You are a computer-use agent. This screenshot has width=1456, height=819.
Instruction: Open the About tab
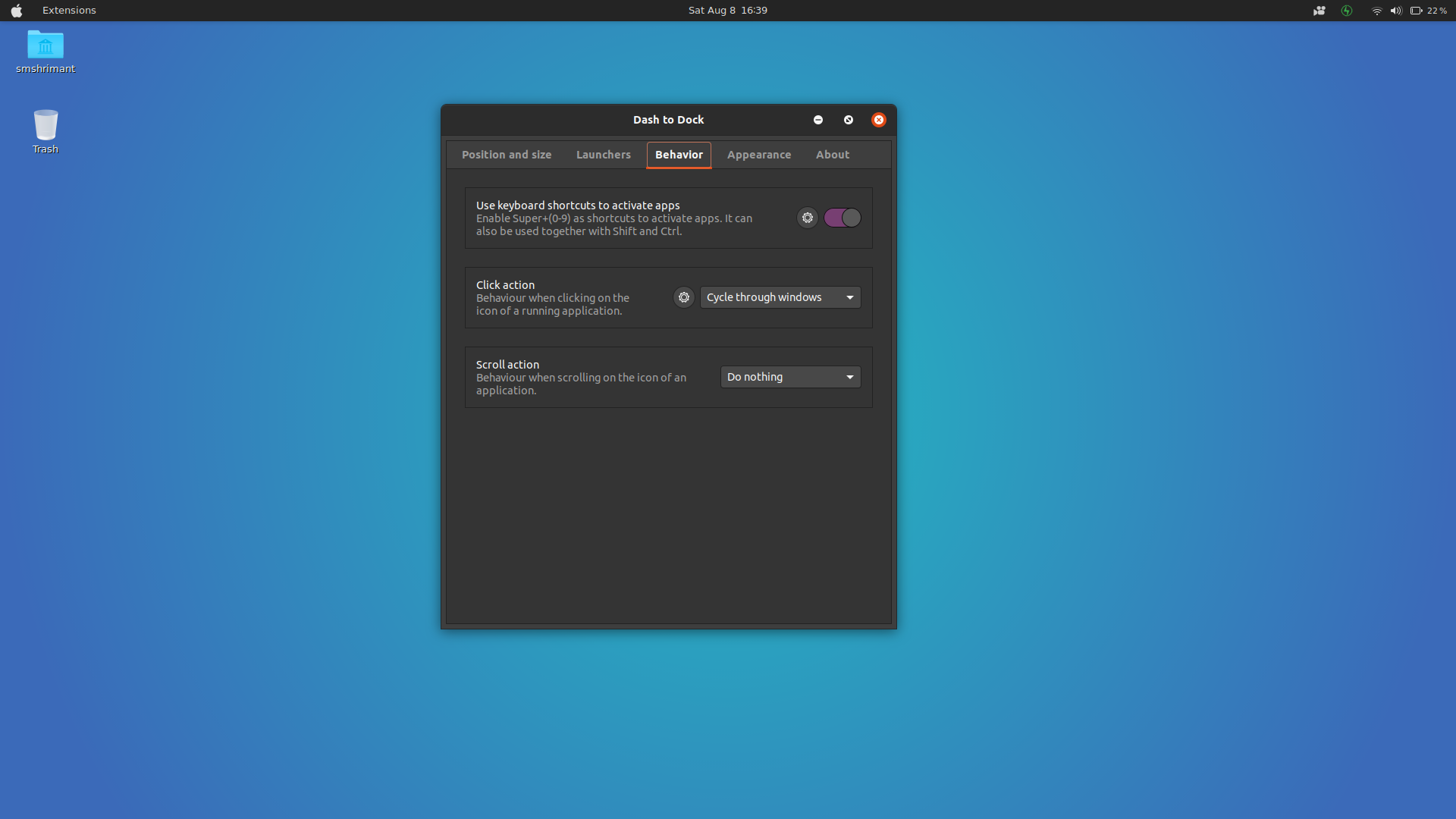coord(833,155)
